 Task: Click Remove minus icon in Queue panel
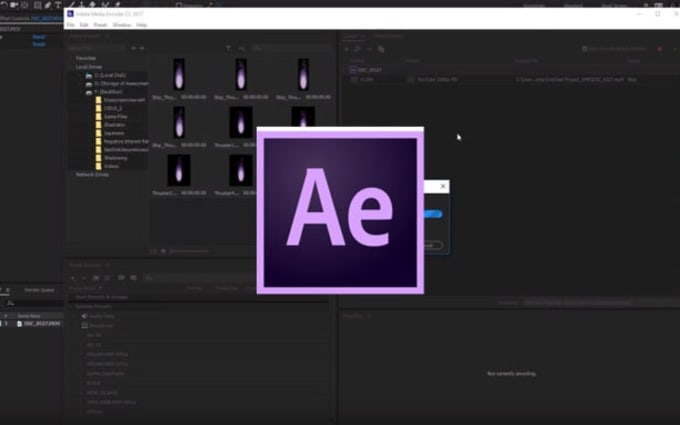(x=369, y=49)
